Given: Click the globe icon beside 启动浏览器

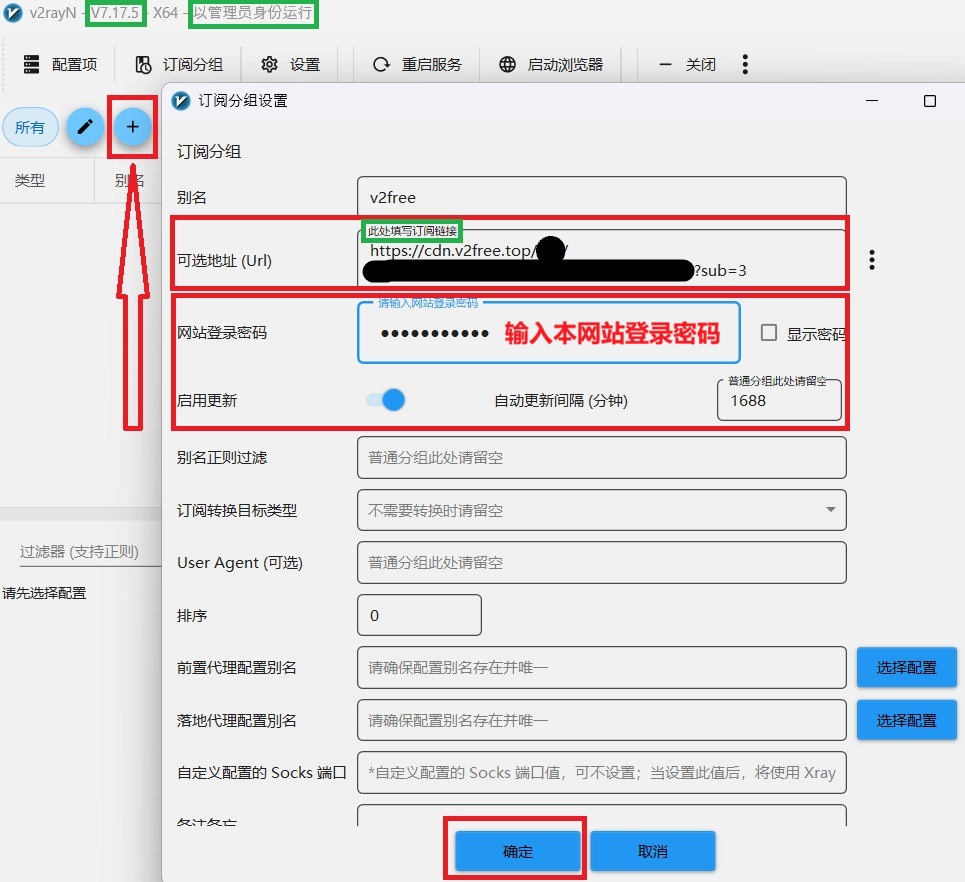Looking at the screenshot, I should [x=507, y=64].
